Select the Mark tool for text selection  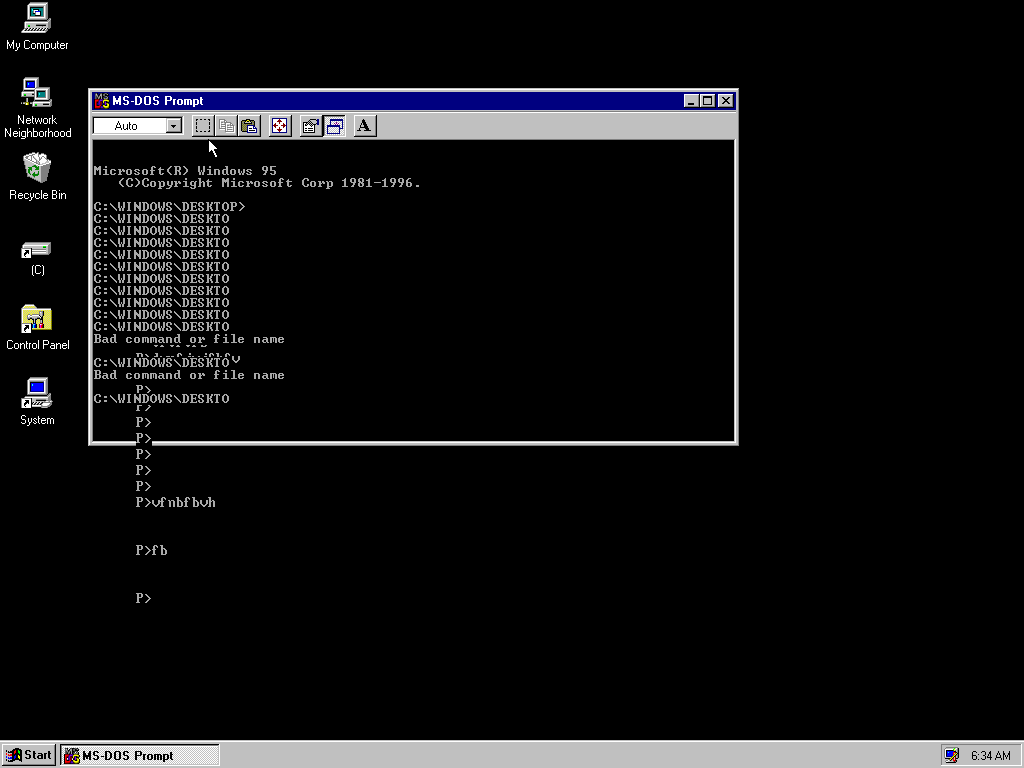coord(203,125)
